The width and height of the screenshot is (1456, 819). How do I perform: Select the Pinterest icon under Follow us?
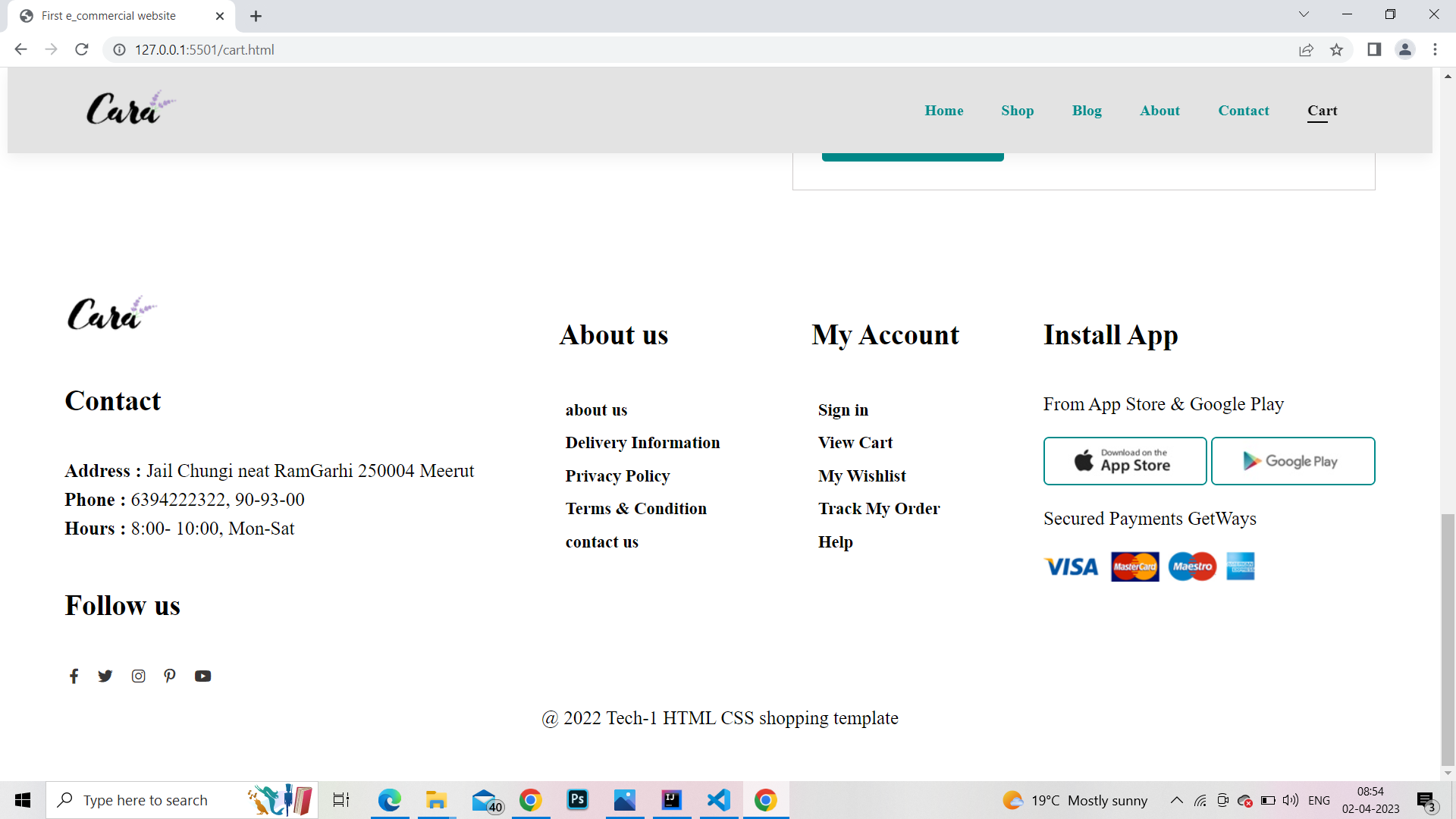coord(170,676)
